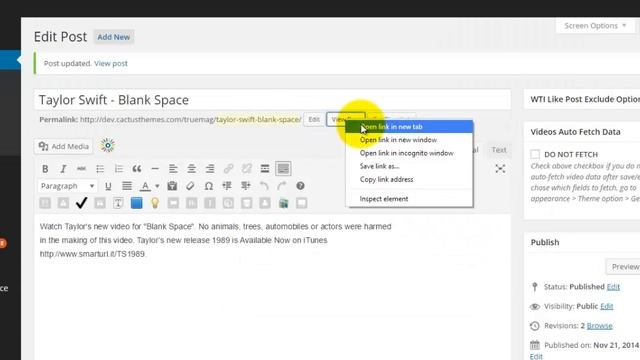Toggle the toolbar kitchen sink
640x360 pixels.
(x=283, y=169)
